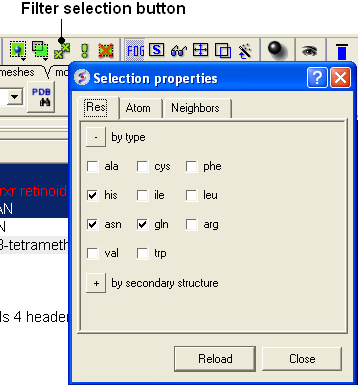
Task: Click the Reload button
Action: pyautogui.click(x=215, y=359)
